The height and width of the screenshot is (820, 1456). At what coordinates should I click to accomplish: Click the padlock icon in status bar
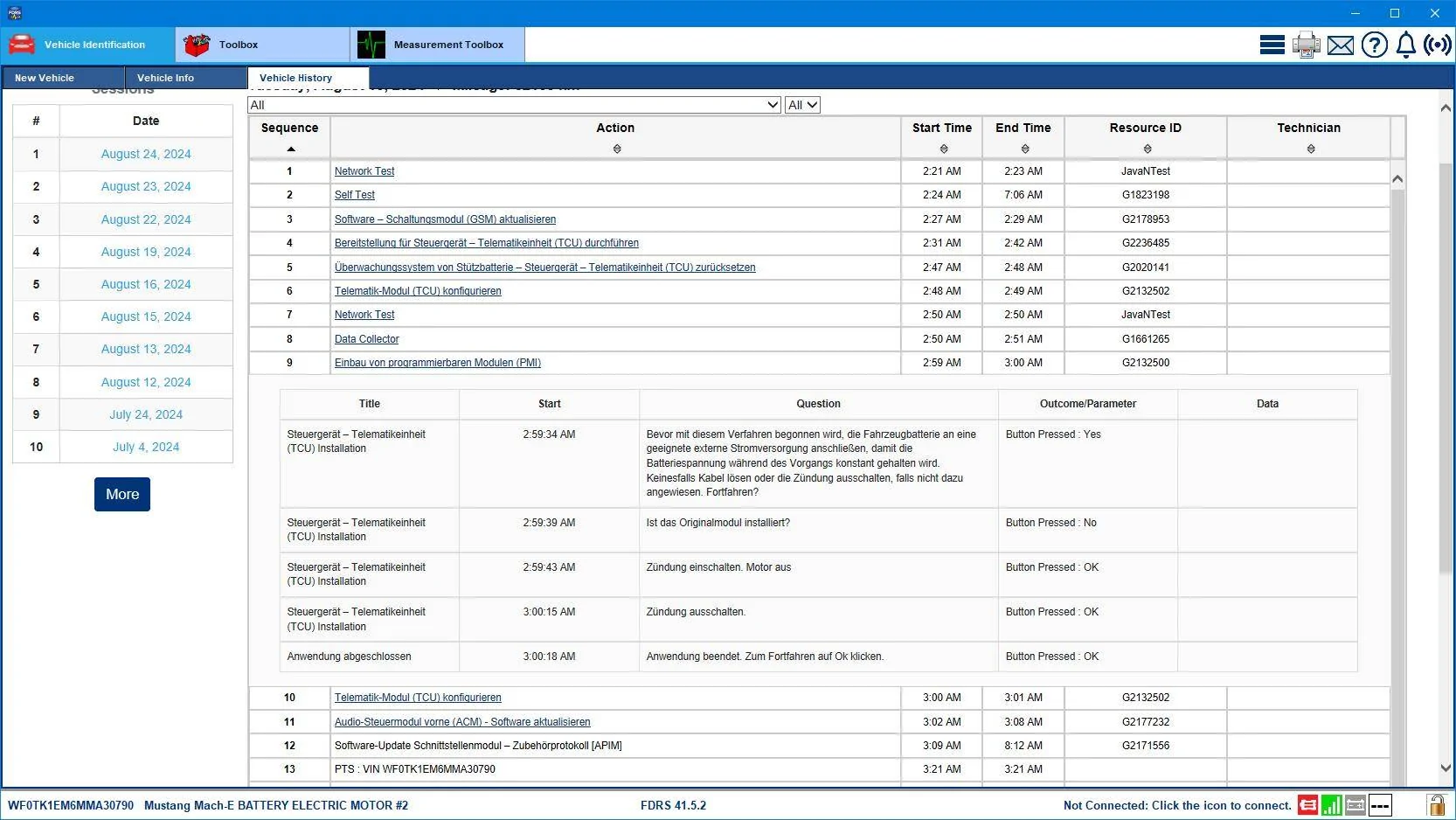1435,805
